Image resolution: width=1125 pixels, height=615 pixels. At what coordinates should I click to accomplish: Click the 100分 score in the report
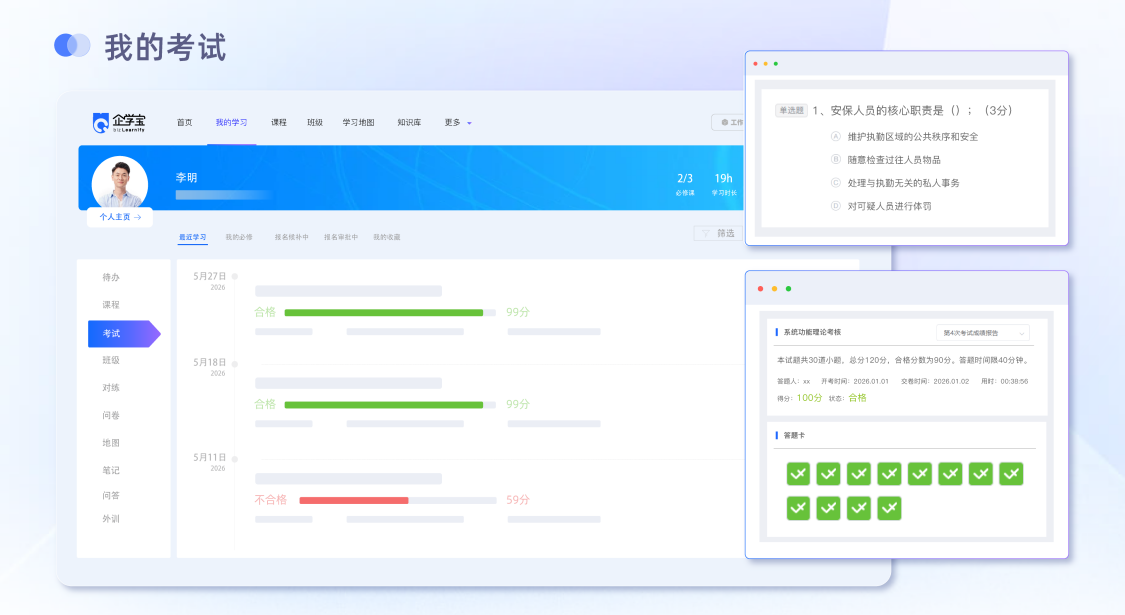[x=809, y=398]
